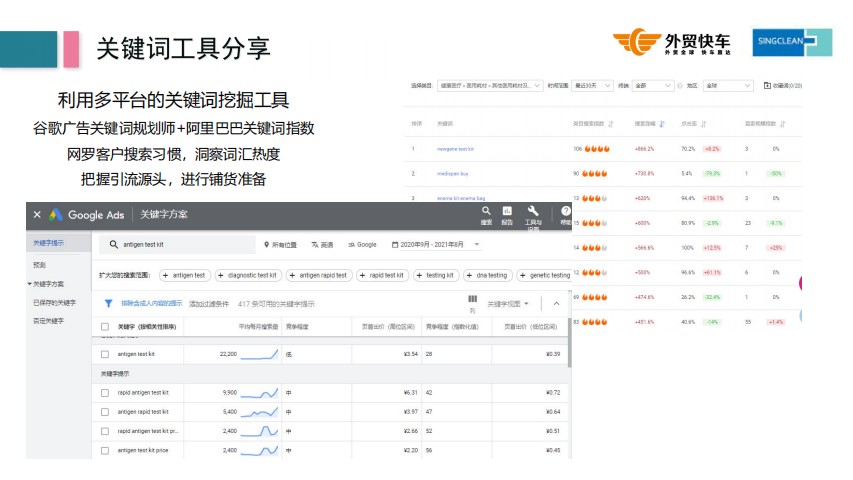
Task: Click the trend sparkline for antigen test kit
Action: pos(259,354)
